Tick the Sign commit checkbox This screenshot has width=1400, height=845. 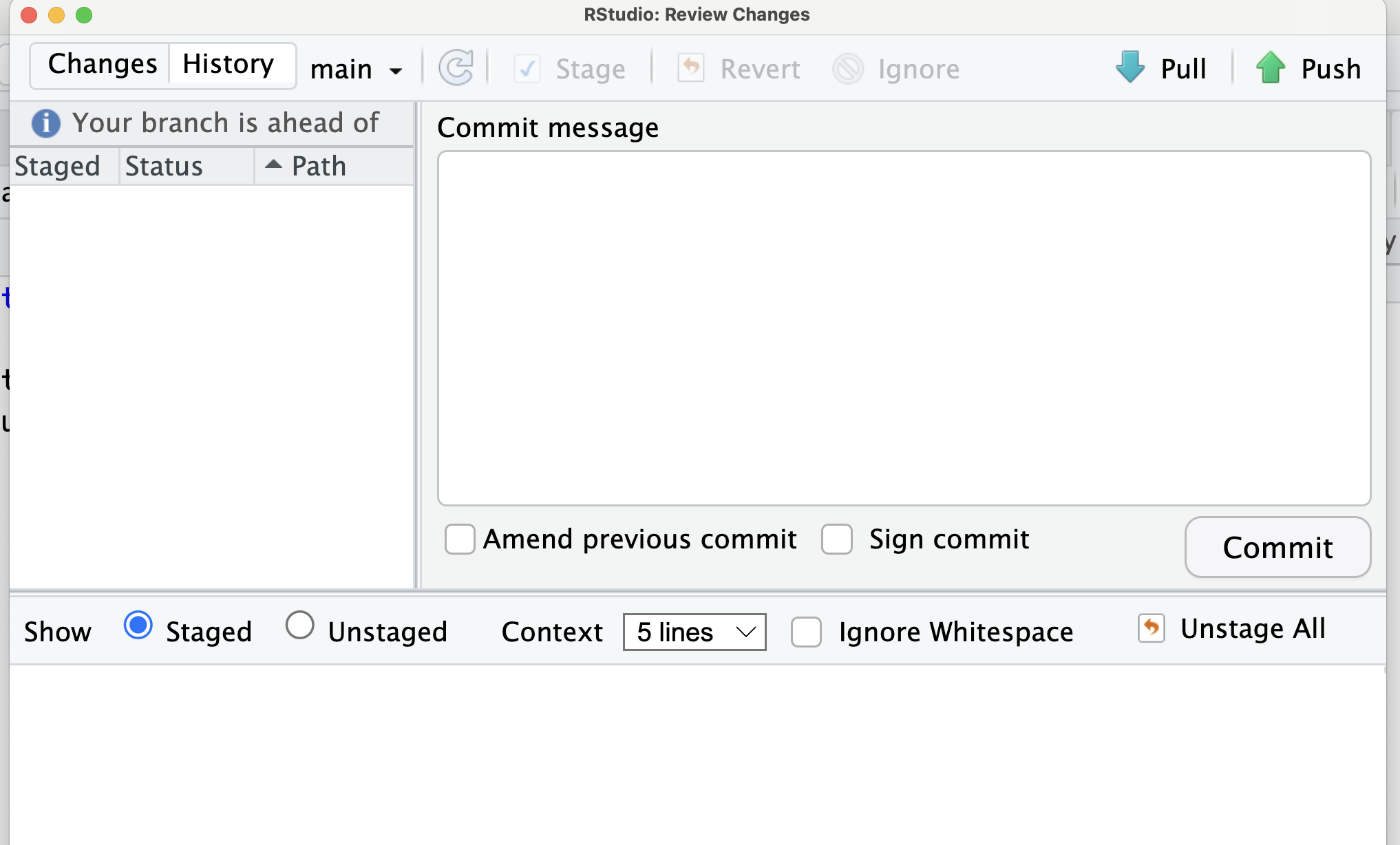coord(837,539)
